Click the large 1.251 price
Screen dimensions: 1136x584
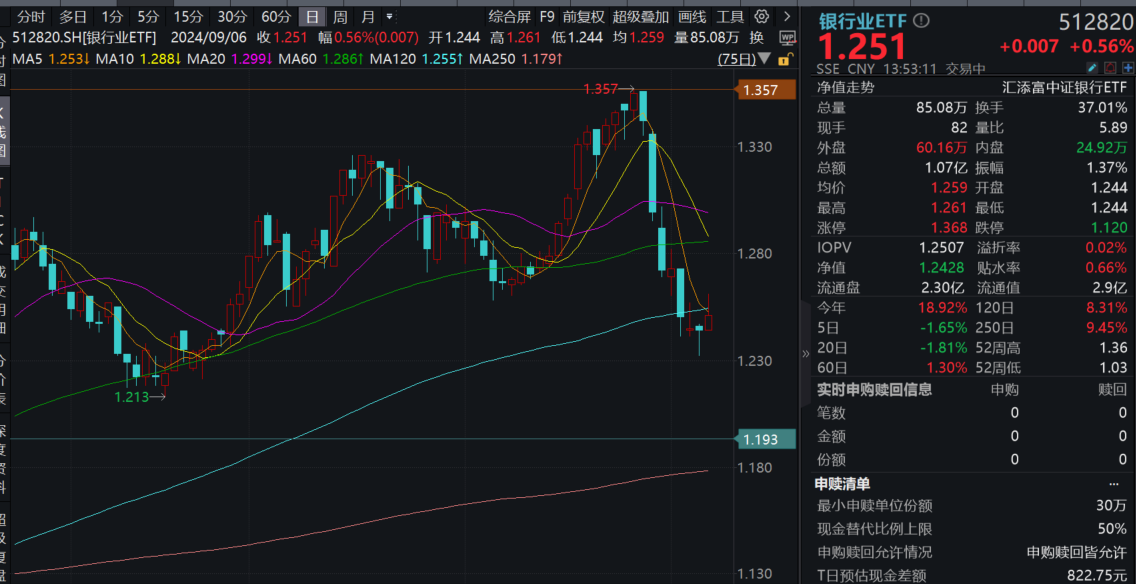[862, 48]
